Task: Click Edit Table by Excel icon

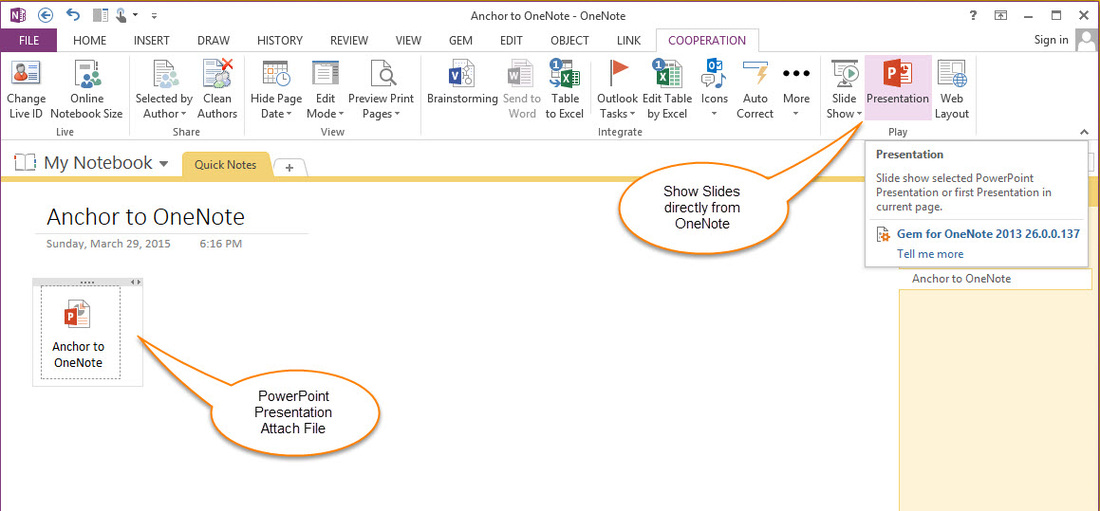Action: [666, 73]
